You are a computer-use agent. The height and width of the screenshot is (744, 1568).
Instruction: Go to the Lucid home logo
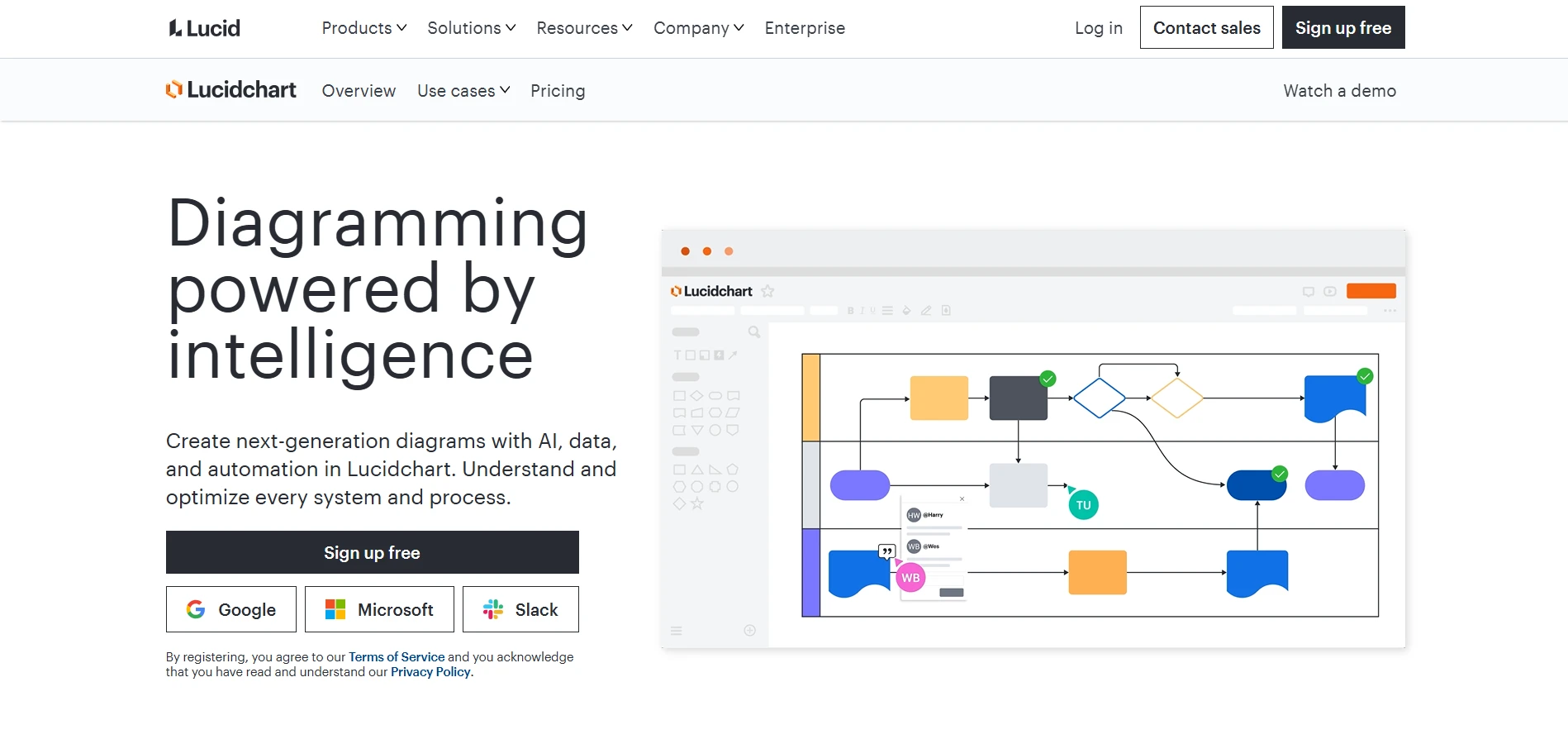pyautogui.click(x=205, y=28)
